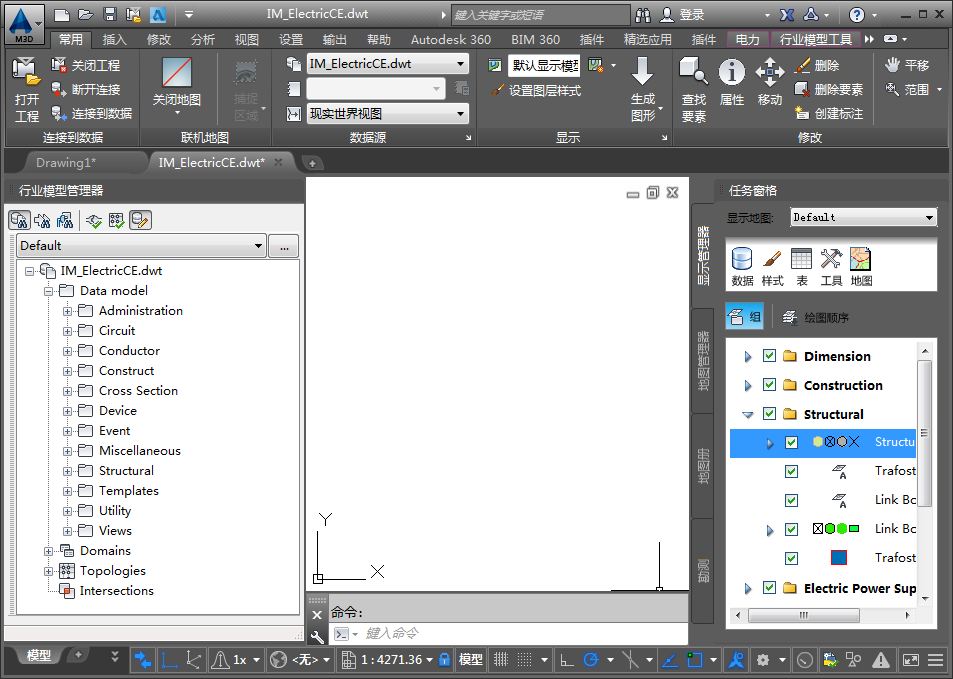This screenshot has height=679, width=953.
Task: Toggle checkbox of highlighted Structu layer
Action: point(791,442)
